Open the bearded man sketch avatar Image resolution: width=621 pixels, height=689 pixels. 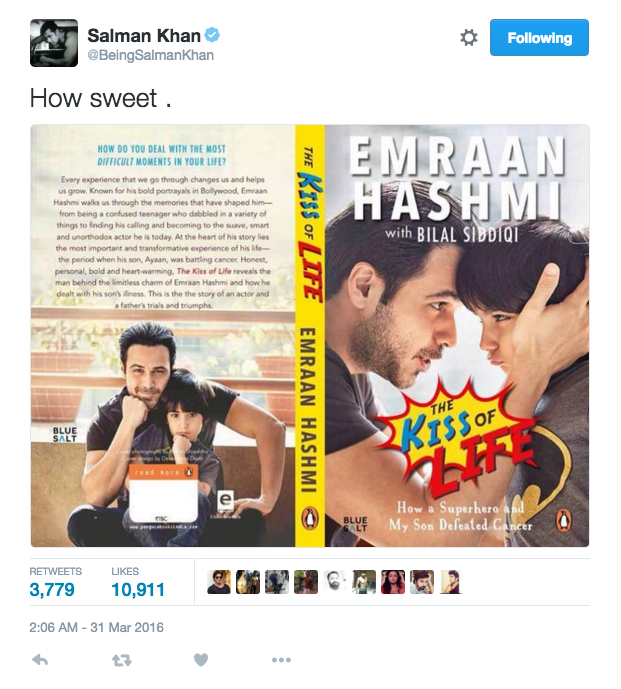click(x=335, y=582)
